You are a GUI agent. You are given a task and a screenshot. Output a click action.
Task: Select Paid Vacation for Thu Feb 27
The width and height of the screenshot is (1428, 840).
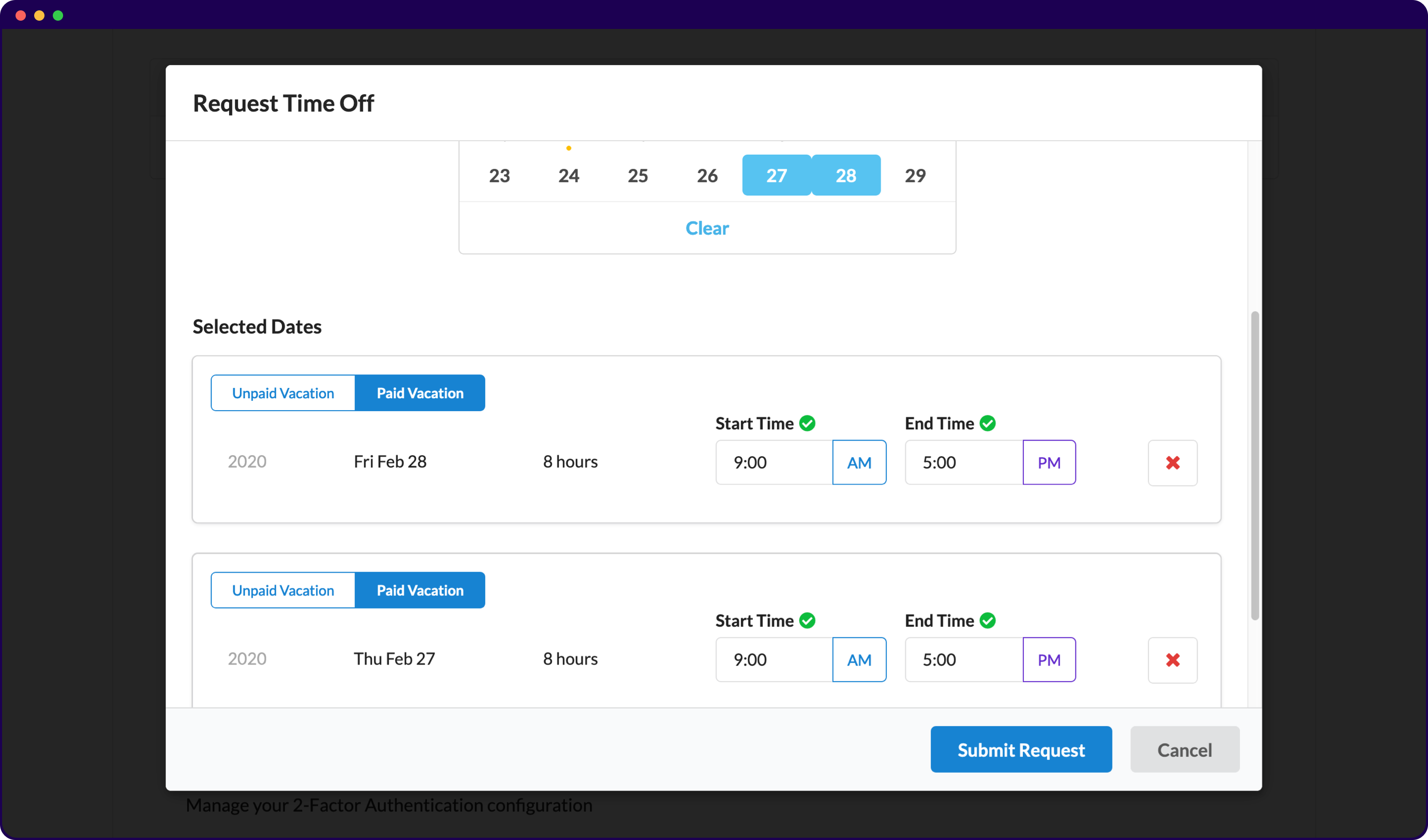(420, 590)
